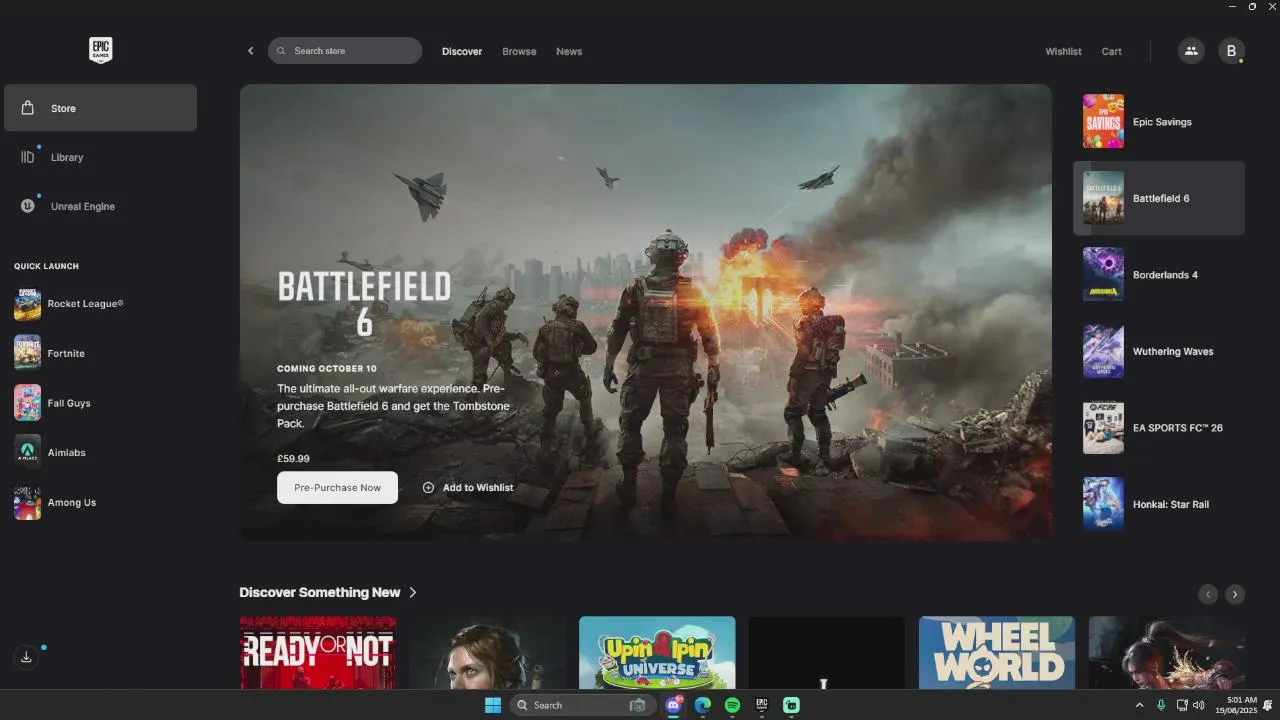Launch Aimlabs from Quick Launch
1280x720 pixels.
(50, 452)
